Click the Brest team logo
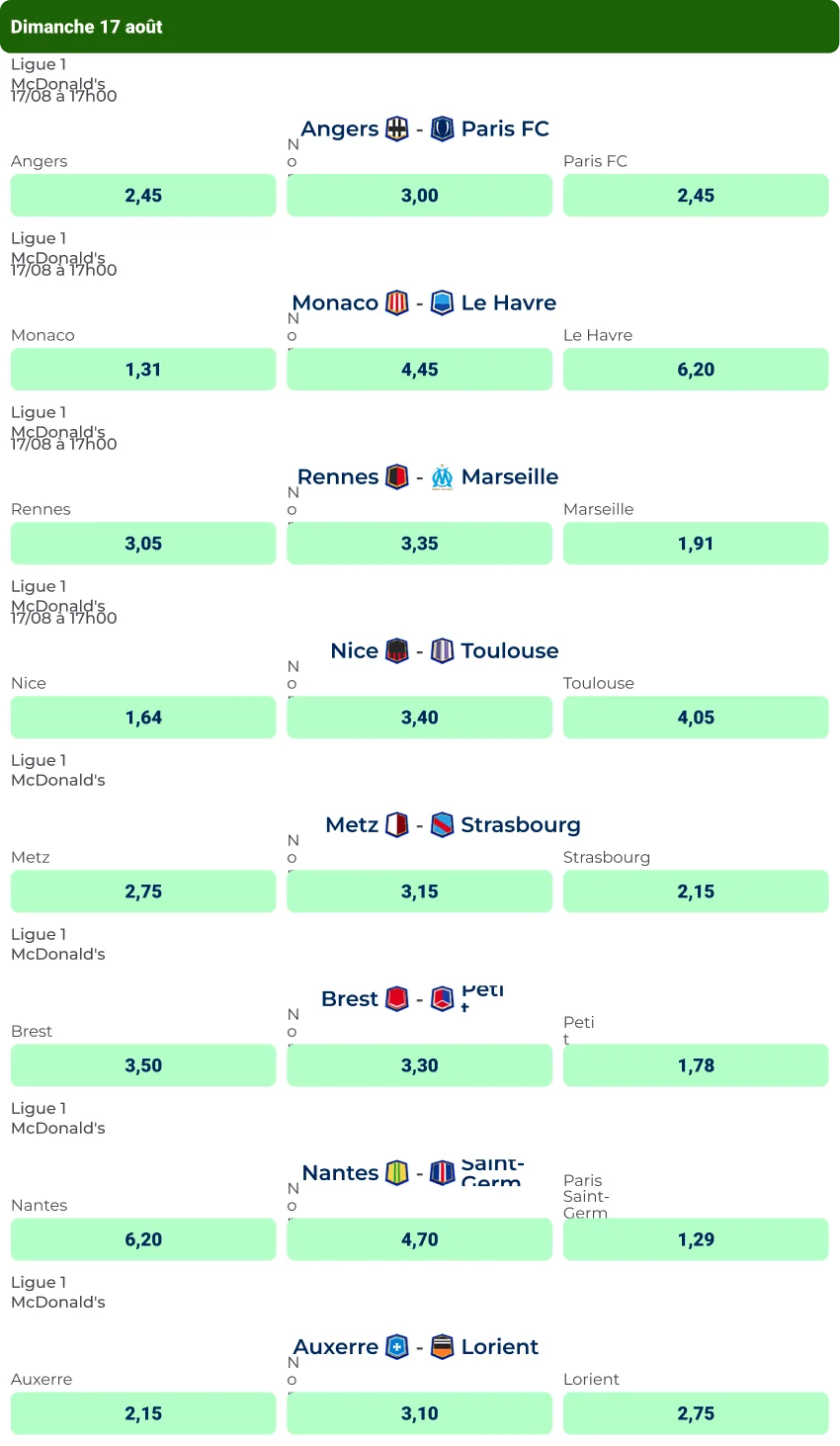 coord(396,999)
